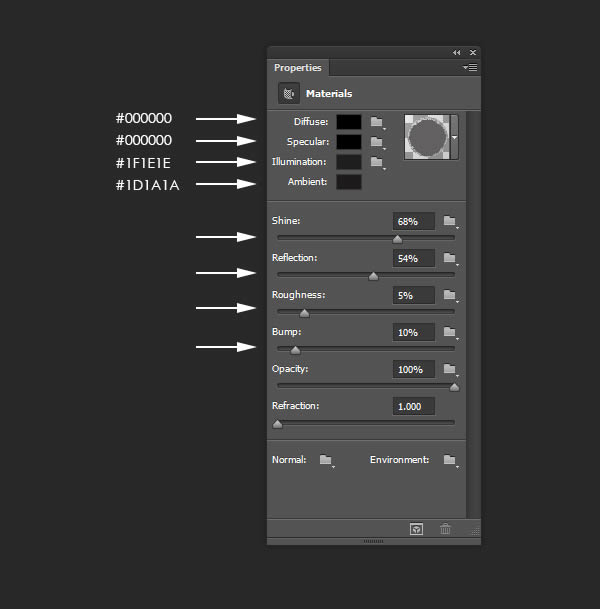The height and width of the screenshot is (609, 600).
Task: Open the Diffuse color swatch
Action: pos(349,122)
